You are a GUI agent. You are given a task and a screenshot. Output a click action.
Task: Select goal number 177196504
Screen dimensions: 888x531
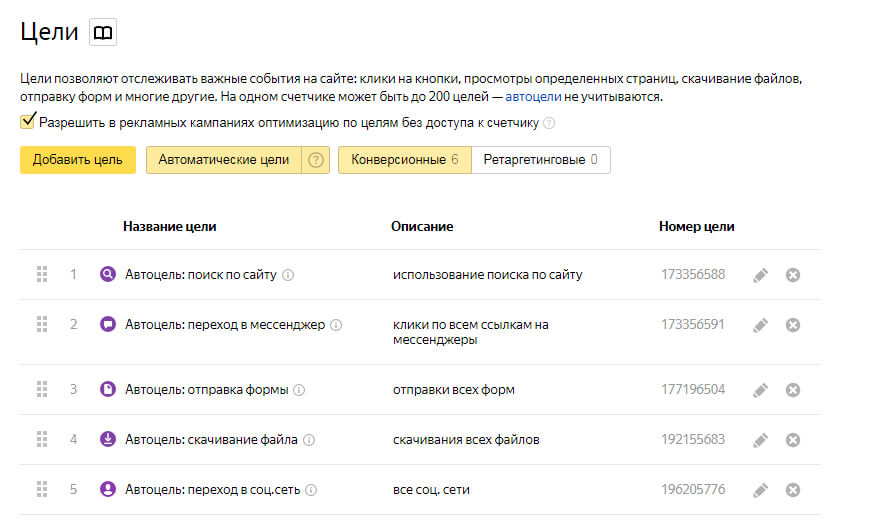[x=693, y=389]
